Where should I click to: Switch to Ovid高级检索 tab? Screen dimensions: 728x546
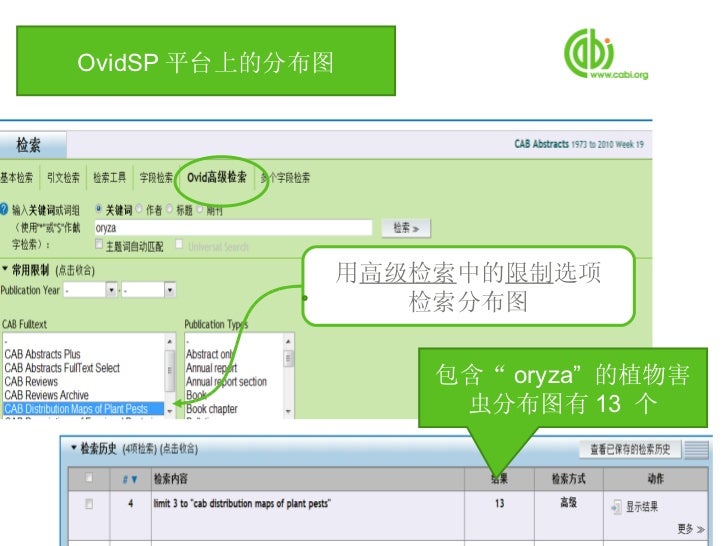click(x=217, y=177)
